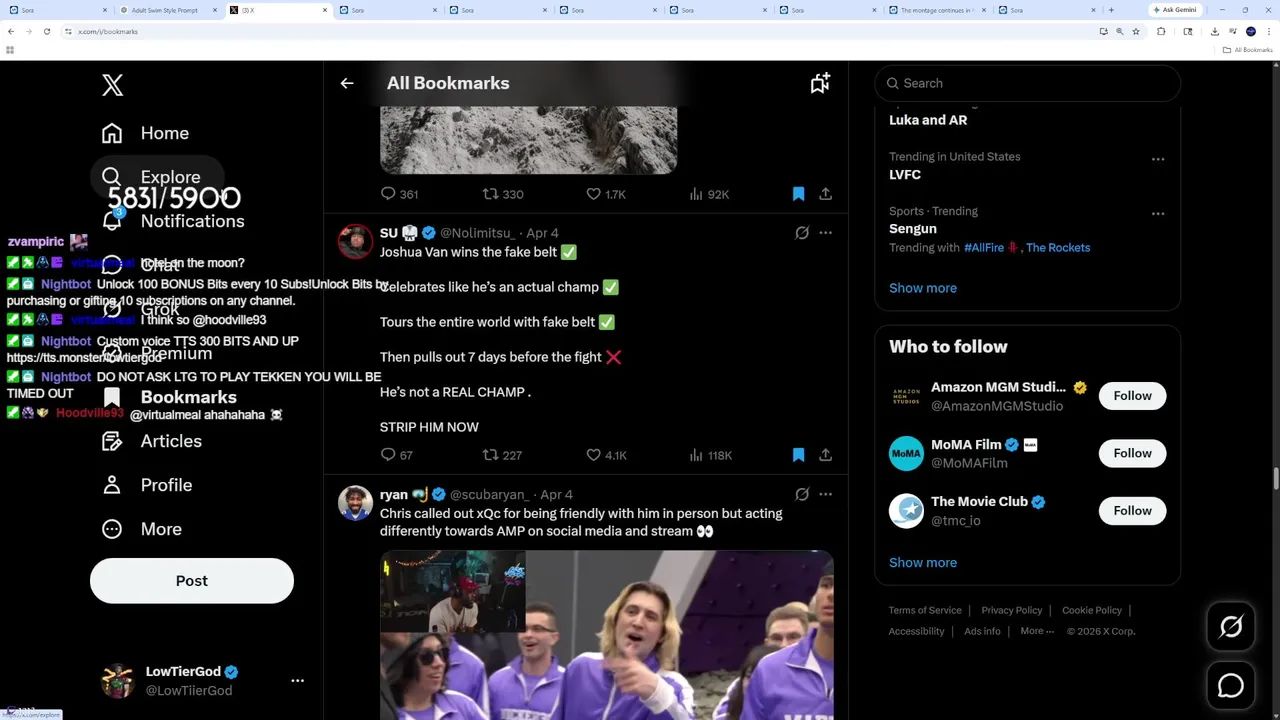This screenshot has height=720, width=1280.
Task: Open The Rockets trending link
Action: (1058, 248)
